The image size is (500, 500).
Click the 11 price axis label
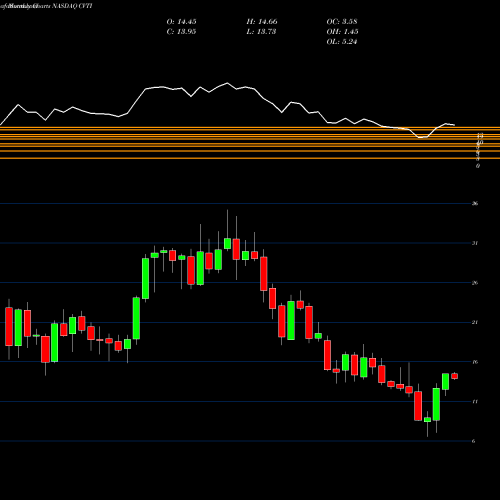tap(475, 402)
